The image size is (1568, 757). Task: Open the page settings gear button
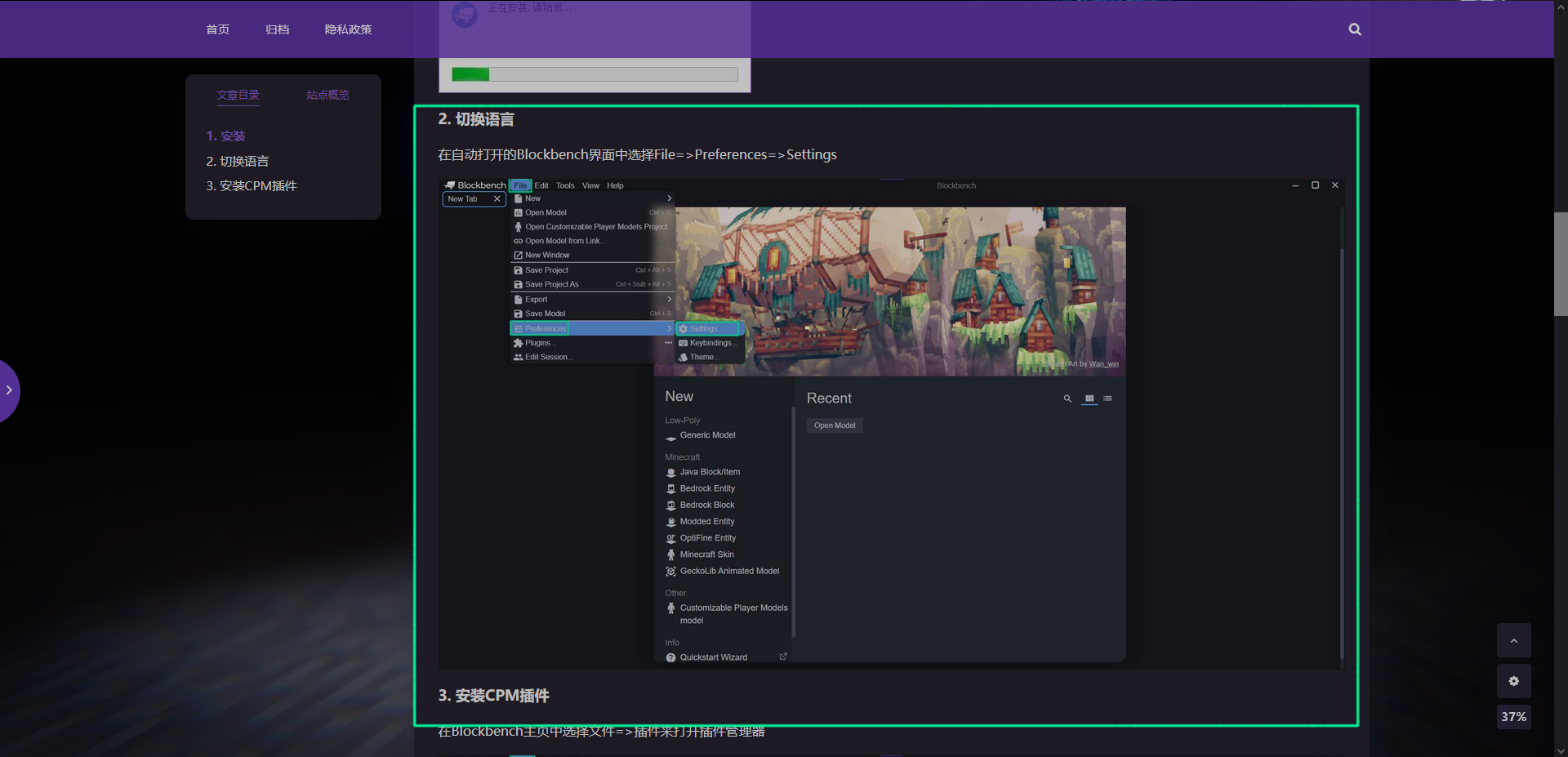[1513, 681]
